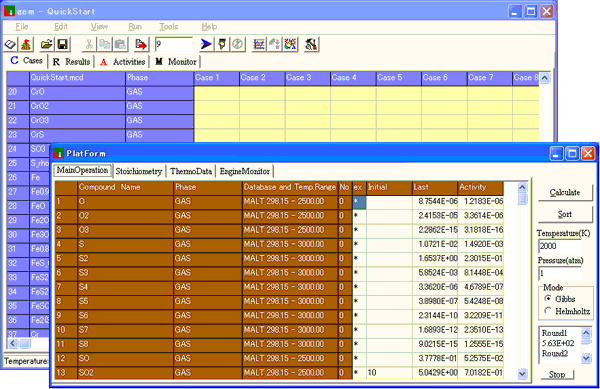Click the Case 5 column header

pyautogui.click(x=399, y=78)
